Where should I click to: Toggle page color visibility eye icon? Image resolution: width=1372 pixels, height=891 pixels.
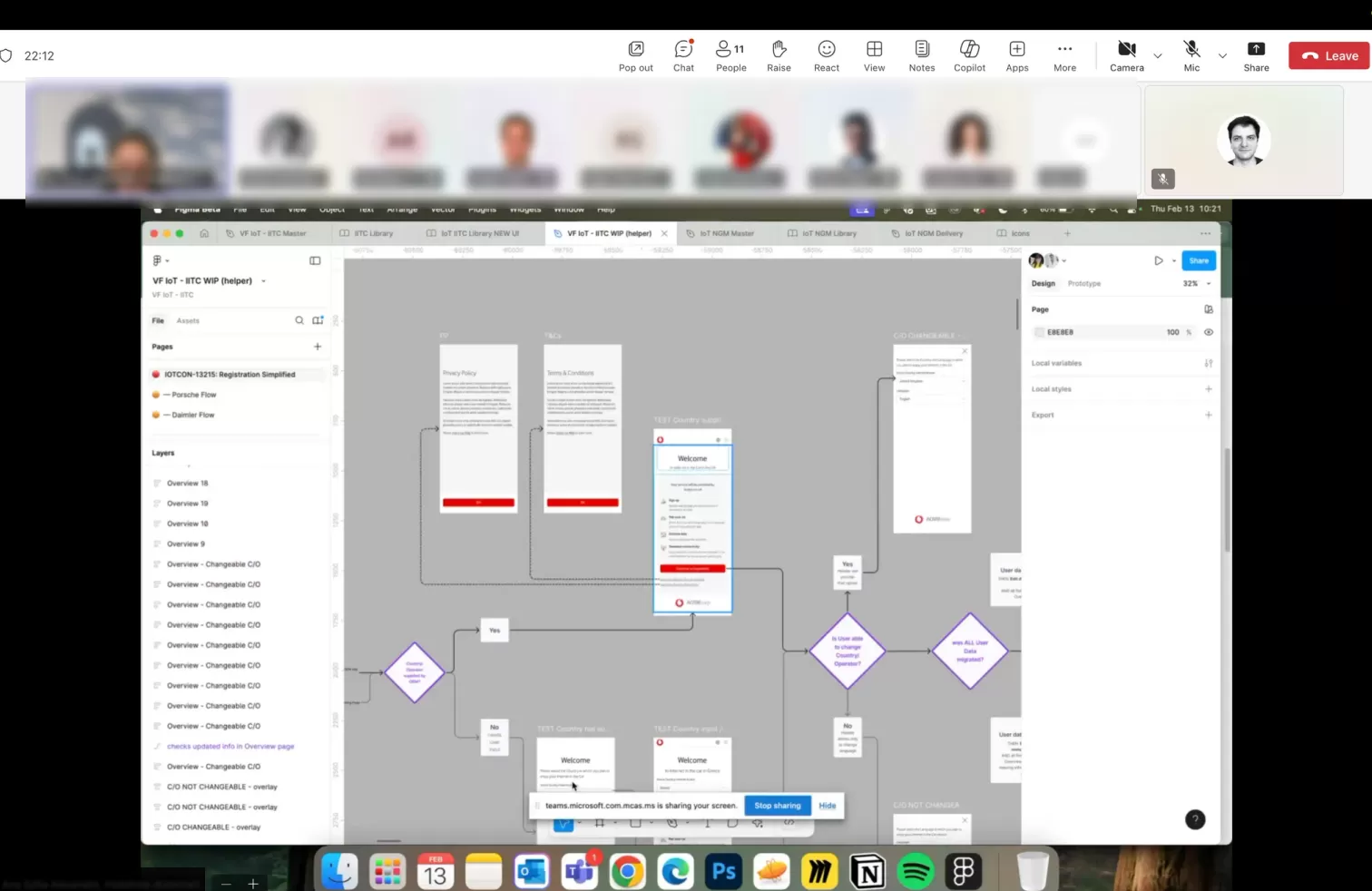(x=1208, y=332)
